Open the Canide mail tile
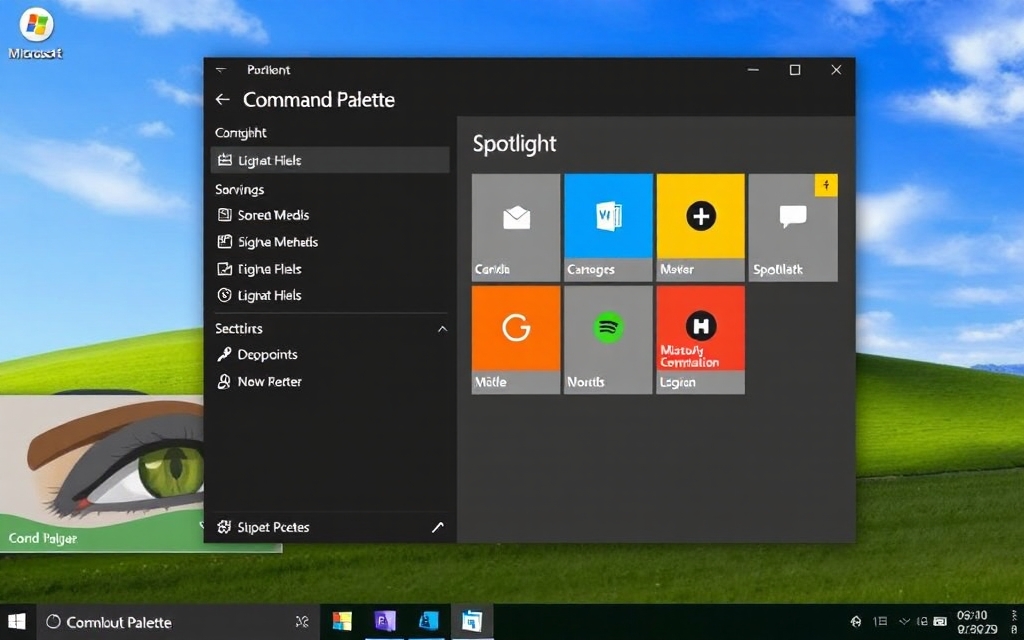1024x640 pixels. click(516, 227)
